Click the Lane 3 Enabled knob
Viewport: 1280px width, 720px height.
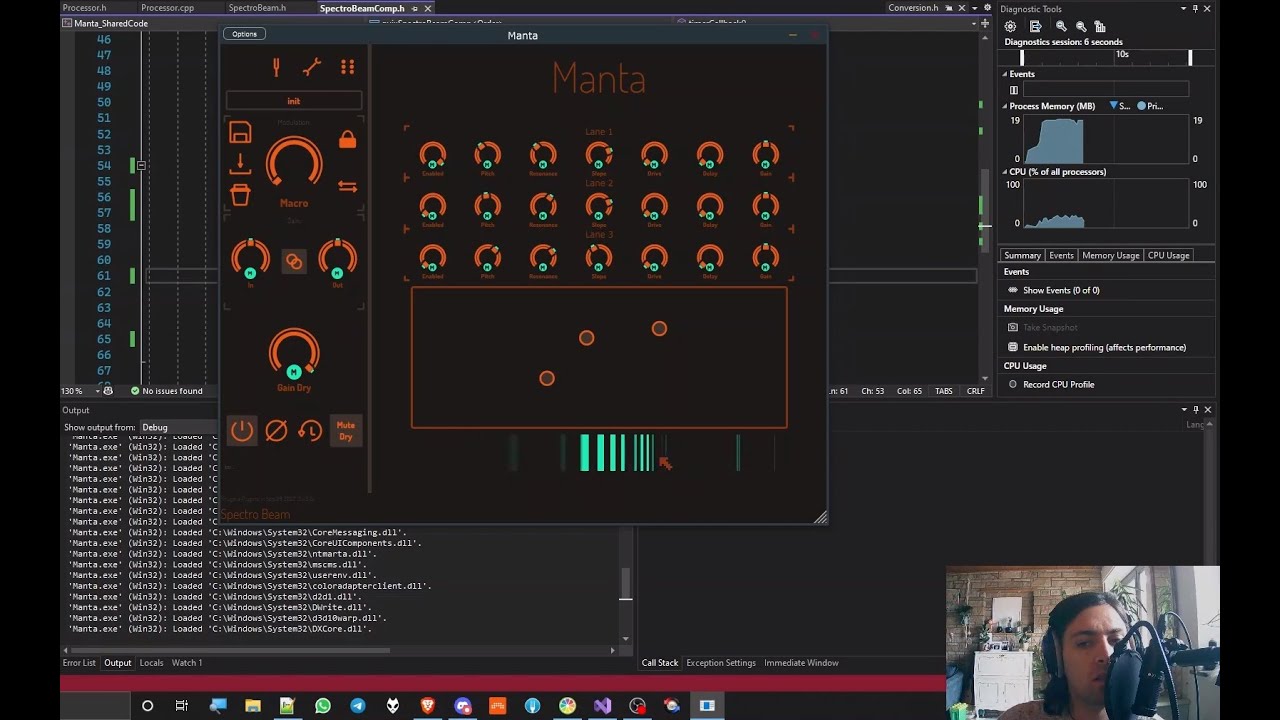[432, 257]
